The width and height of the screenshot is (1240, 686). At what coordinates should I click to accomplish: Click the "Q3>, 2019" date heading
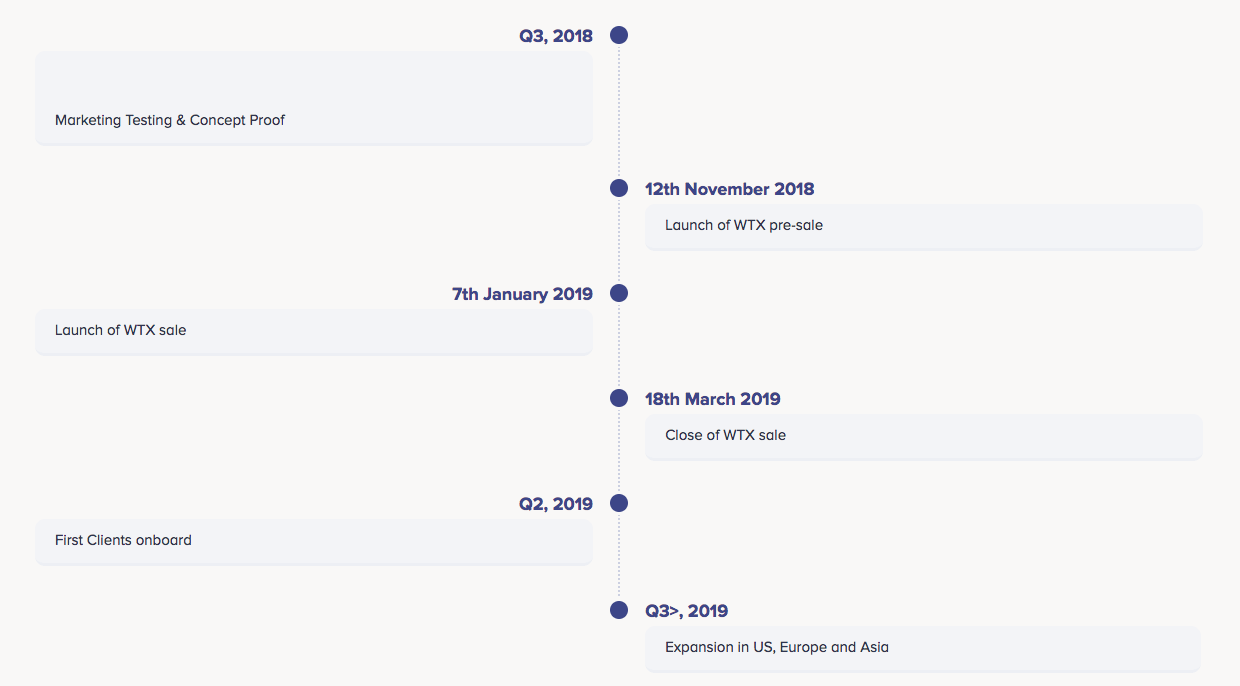coord(686,611)
